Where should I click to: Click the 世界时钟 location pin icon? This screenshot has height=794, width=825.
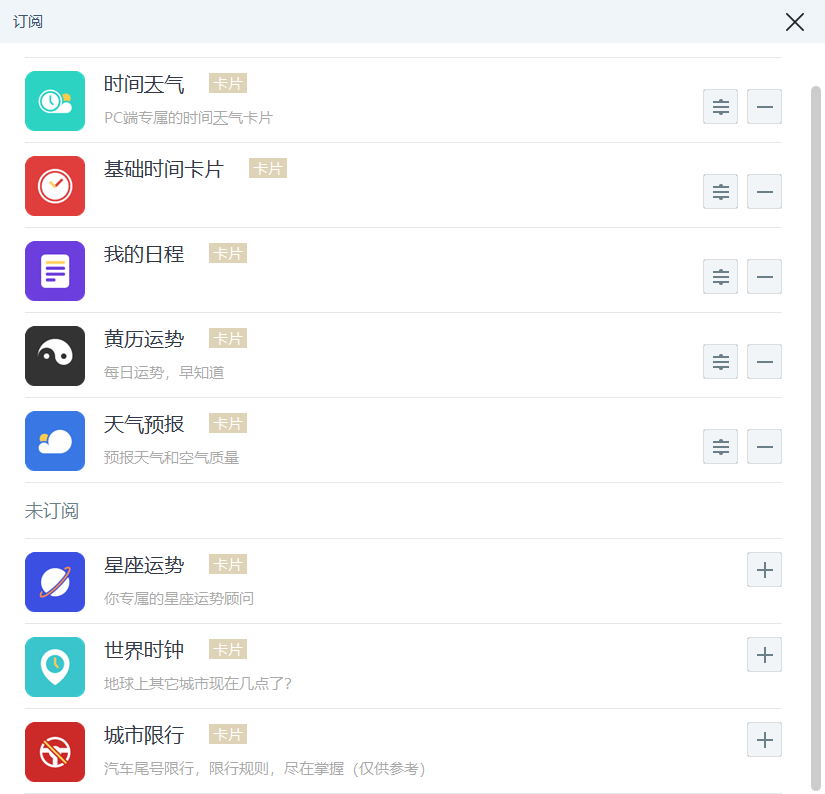click(x=55, y=667)
